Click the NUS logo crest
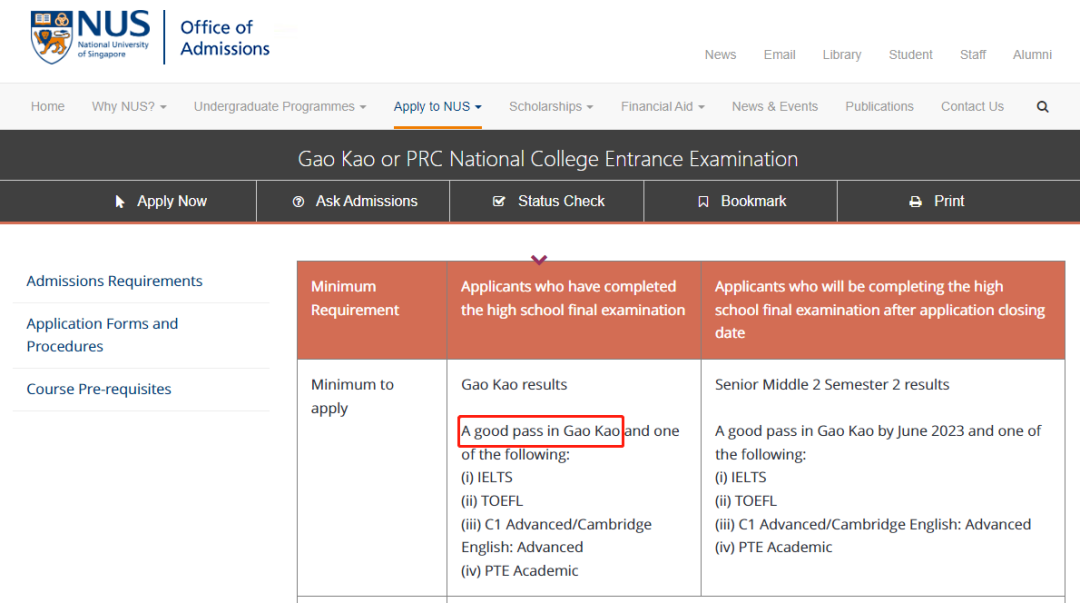 [x=51, y=37]
